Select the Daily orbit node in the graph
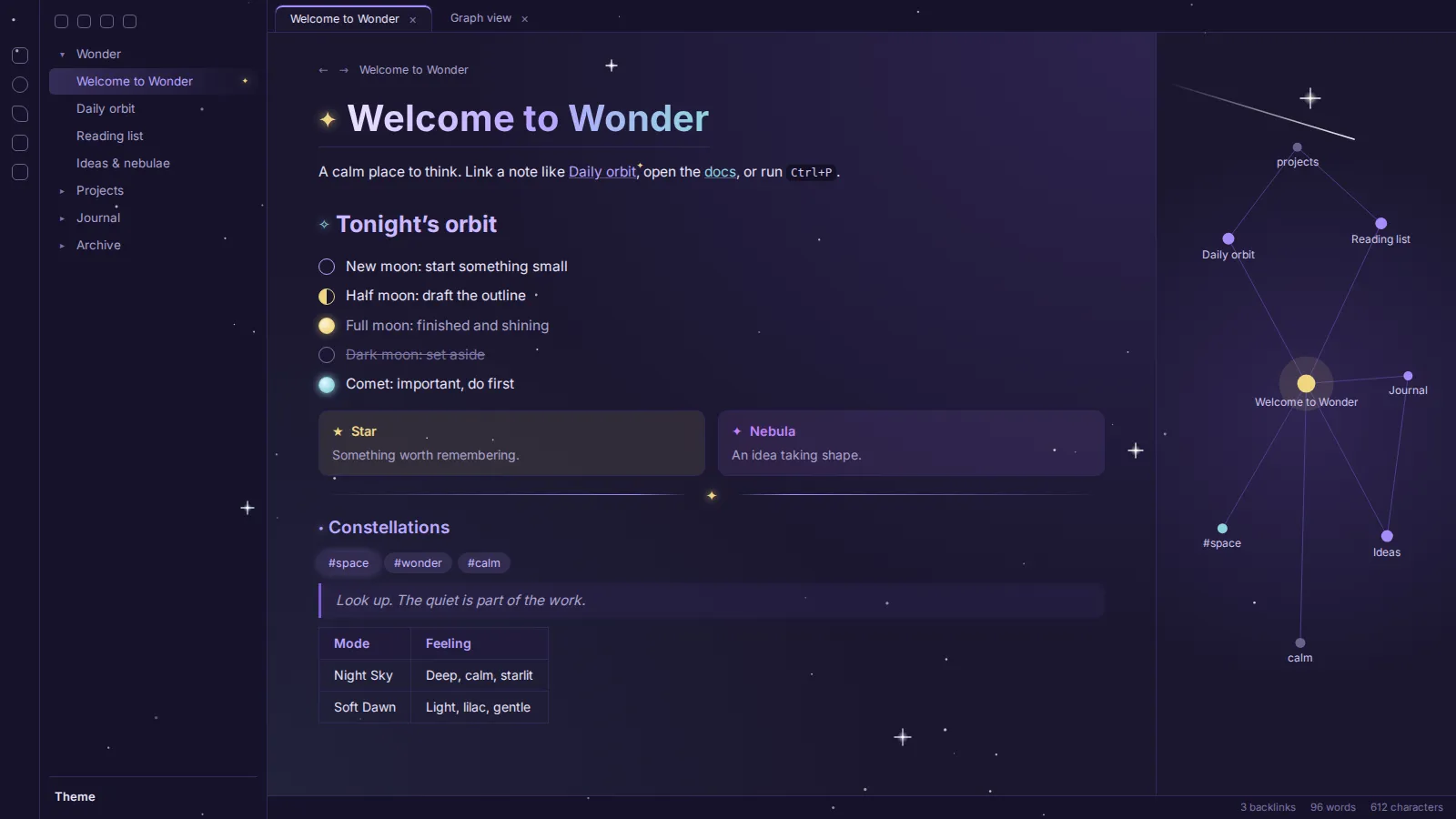 pyautogui.click(x=1228, y=238)
